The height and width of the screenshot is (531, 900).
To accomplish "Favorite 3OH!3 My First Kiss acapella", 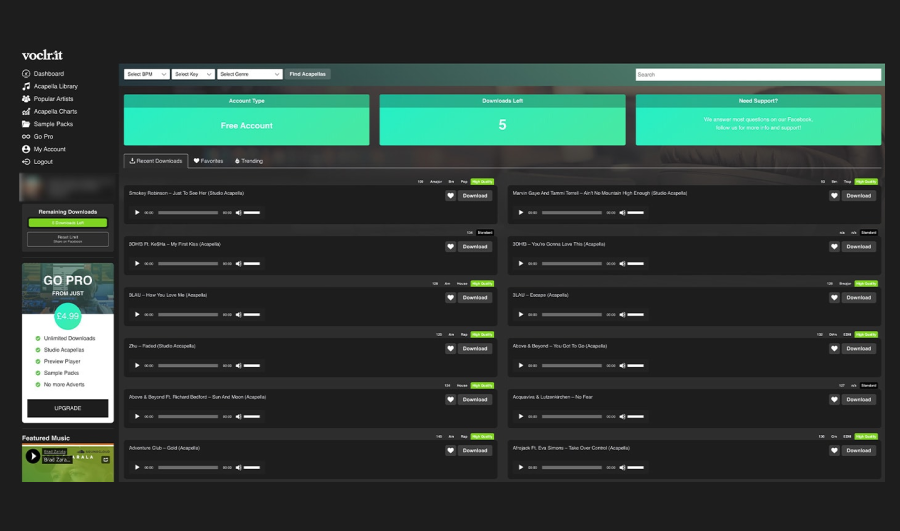I will coord(451,247).
